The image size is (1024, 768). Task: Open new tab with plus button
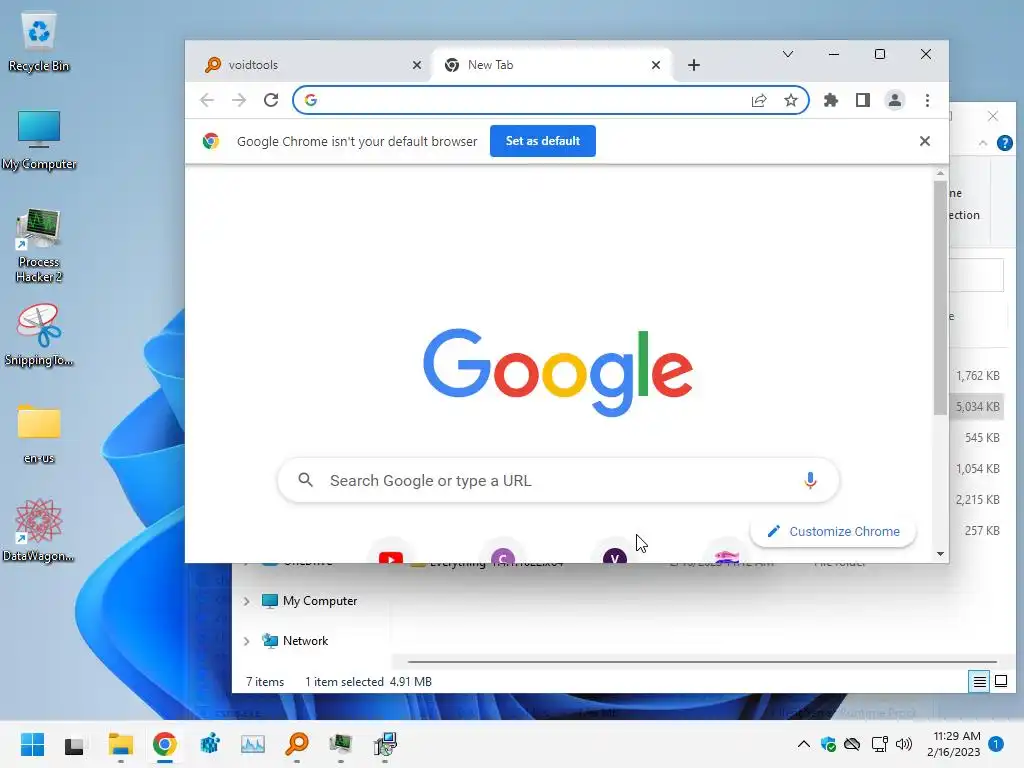694,65
